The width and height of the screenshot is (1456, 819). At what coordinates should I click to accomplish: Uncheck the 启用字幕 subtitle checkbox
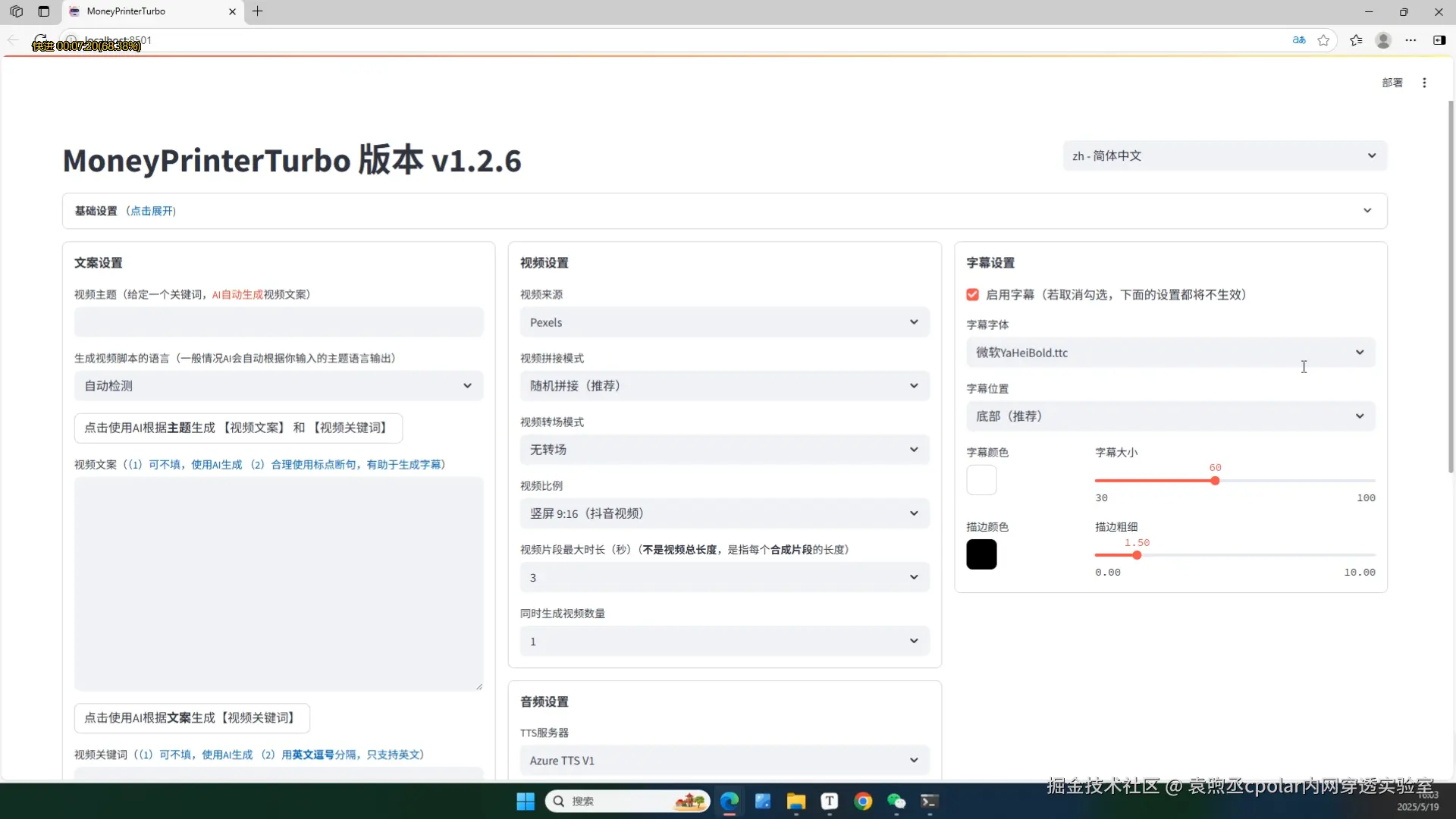pyautogui.click(x=972, y=295)
